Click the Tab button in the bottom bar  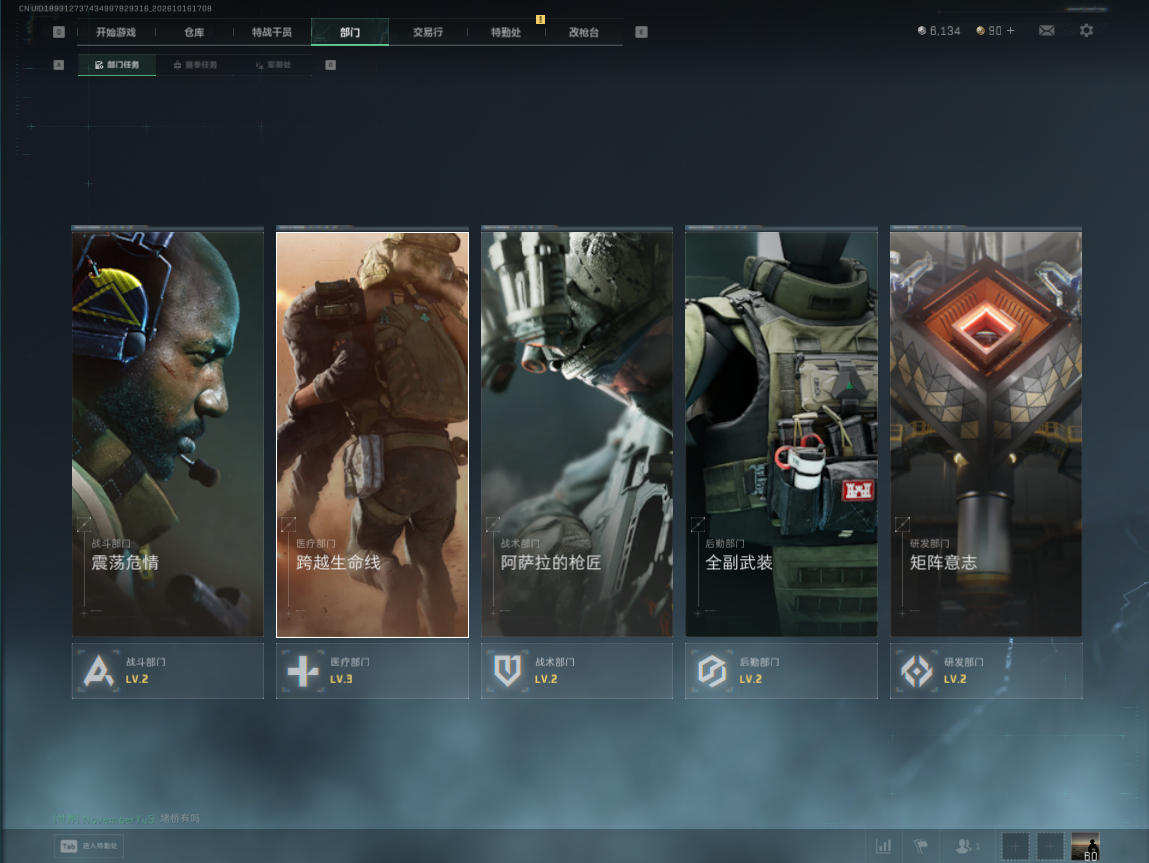[89, 846]
